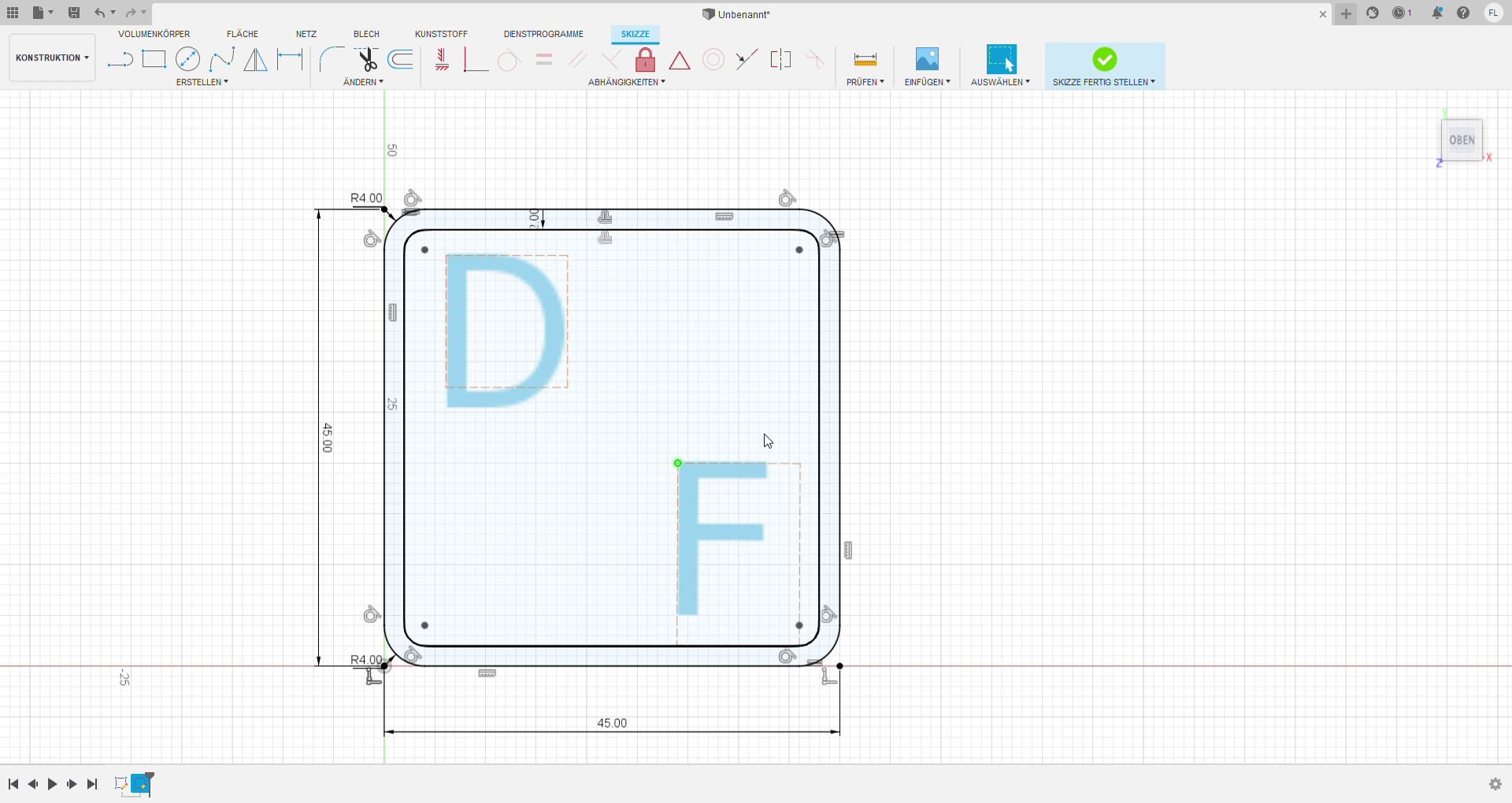Open the Help menu
The image size is (1512, 803).
(1463, 13)
